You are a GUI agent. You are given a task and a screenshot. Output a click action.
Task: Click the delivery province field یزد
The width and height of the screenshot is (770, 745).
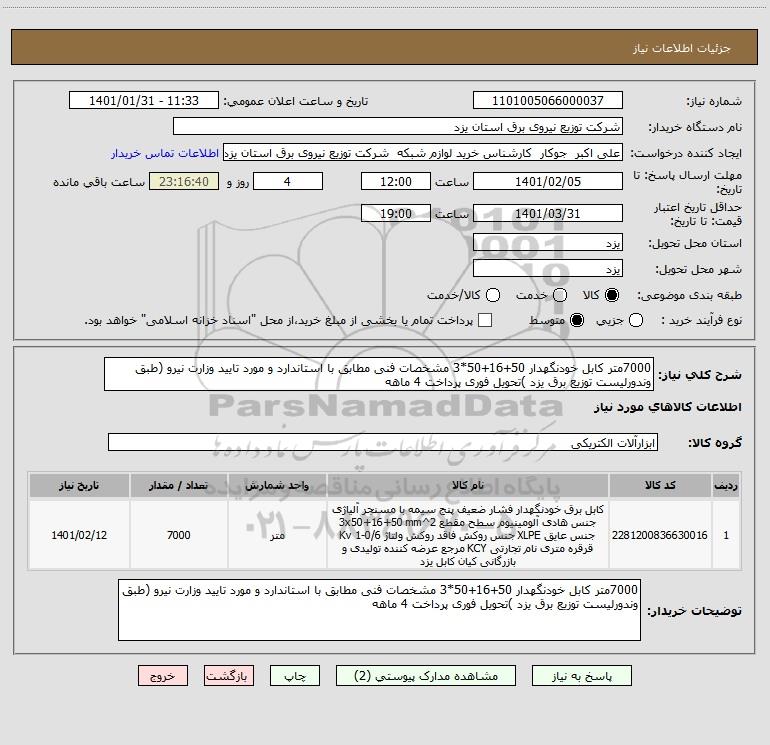pyautogui.click(x=548, y=243)
